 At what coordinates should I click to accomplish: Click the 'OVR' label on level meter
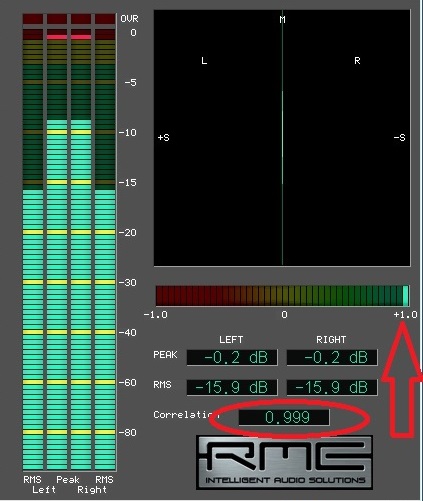[129, 19]
